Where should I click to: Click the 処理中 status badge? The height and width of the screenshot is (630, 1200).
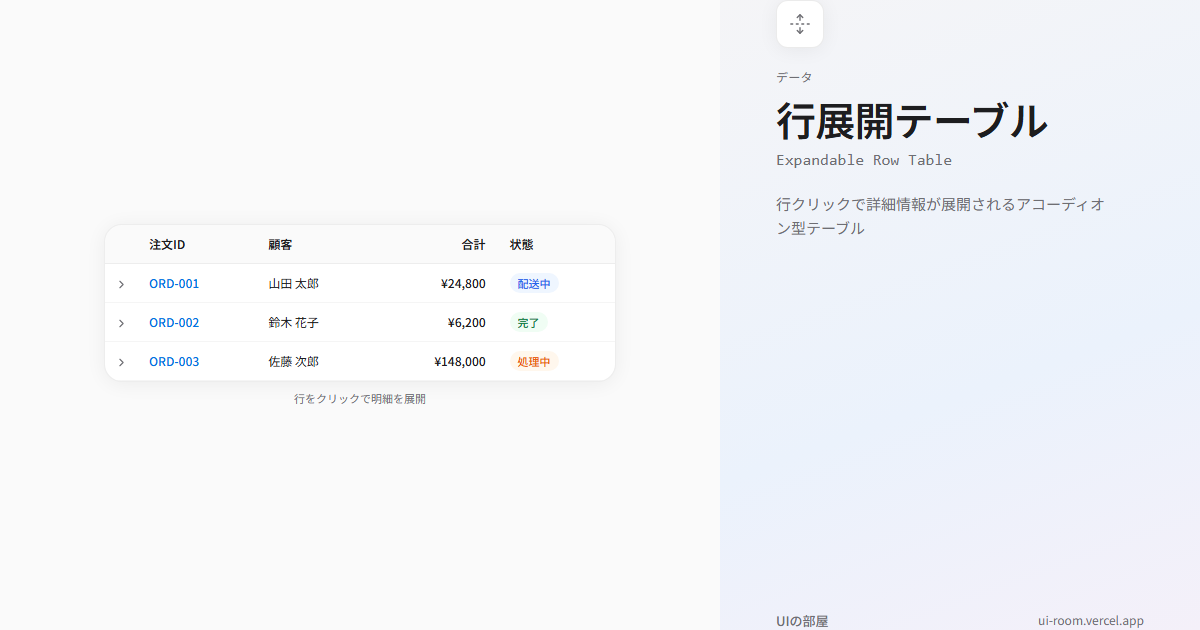click(534, 362)
